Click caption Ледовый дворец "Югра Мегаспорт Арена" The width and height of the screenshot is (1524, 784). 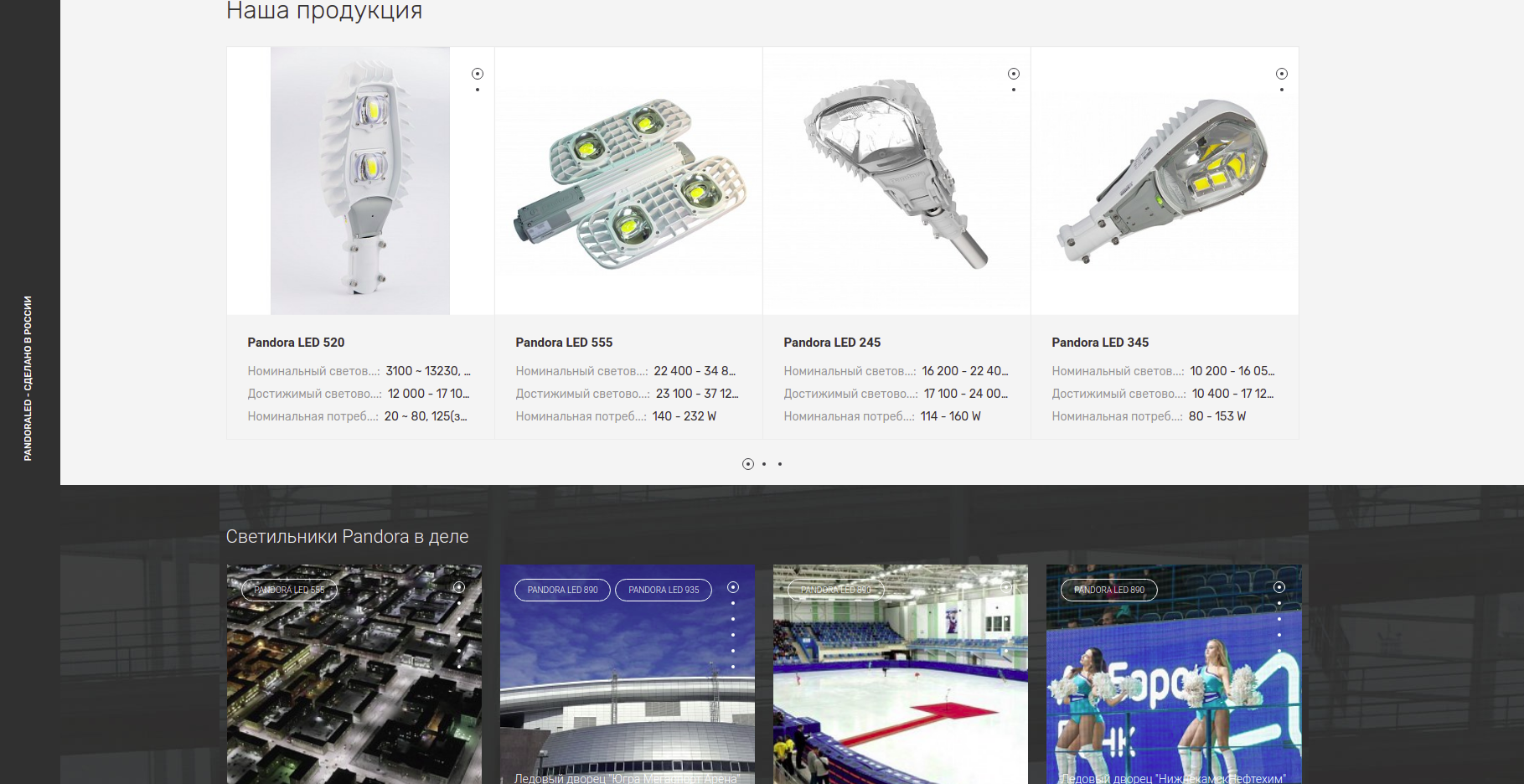(628, 778)
